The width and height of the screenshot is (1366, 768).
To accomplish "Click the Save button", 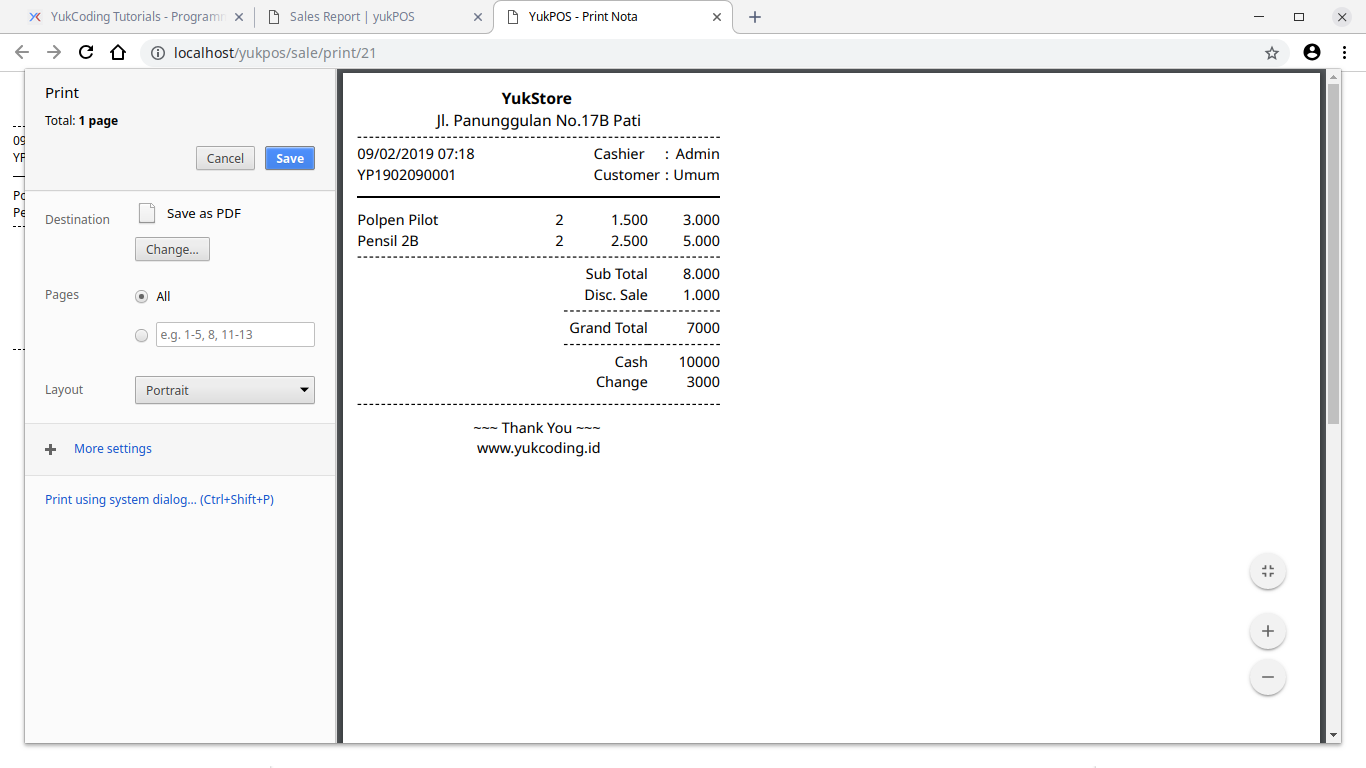I will (x=290, y=158).
